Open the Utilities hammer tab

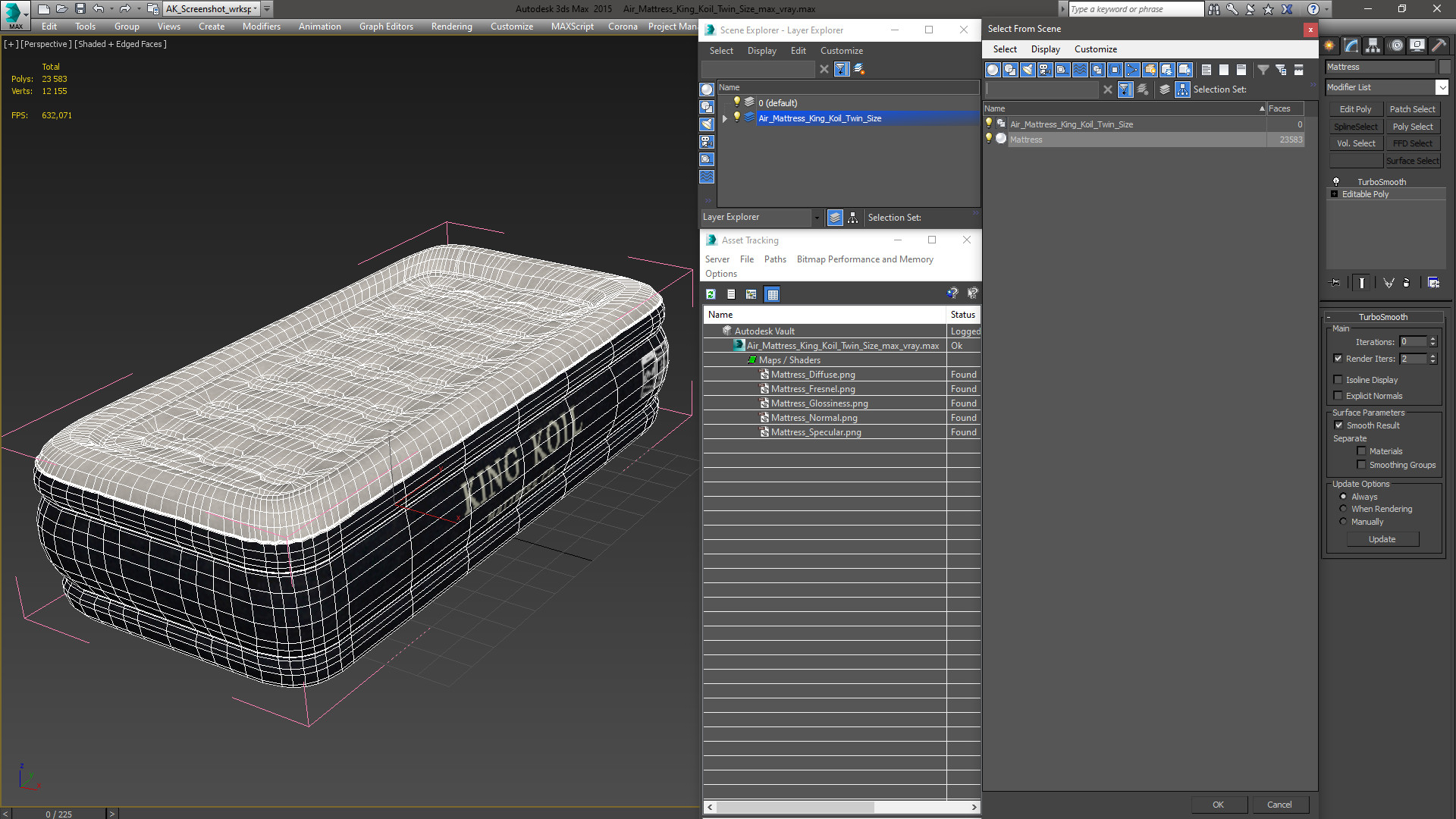1439,45
